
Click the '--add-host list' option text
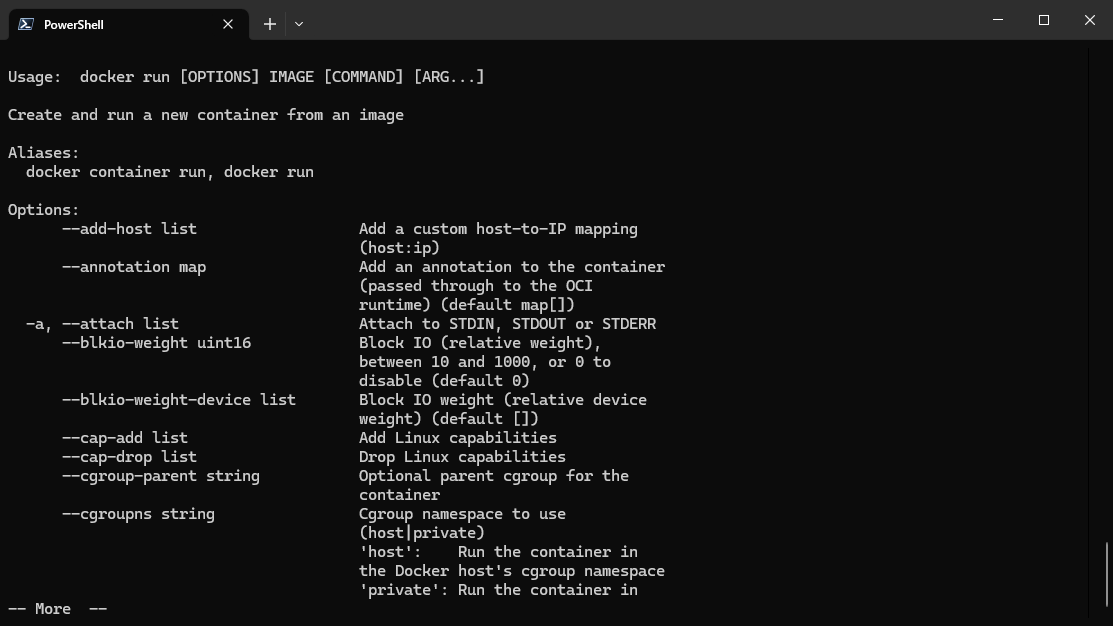[129, 229]
